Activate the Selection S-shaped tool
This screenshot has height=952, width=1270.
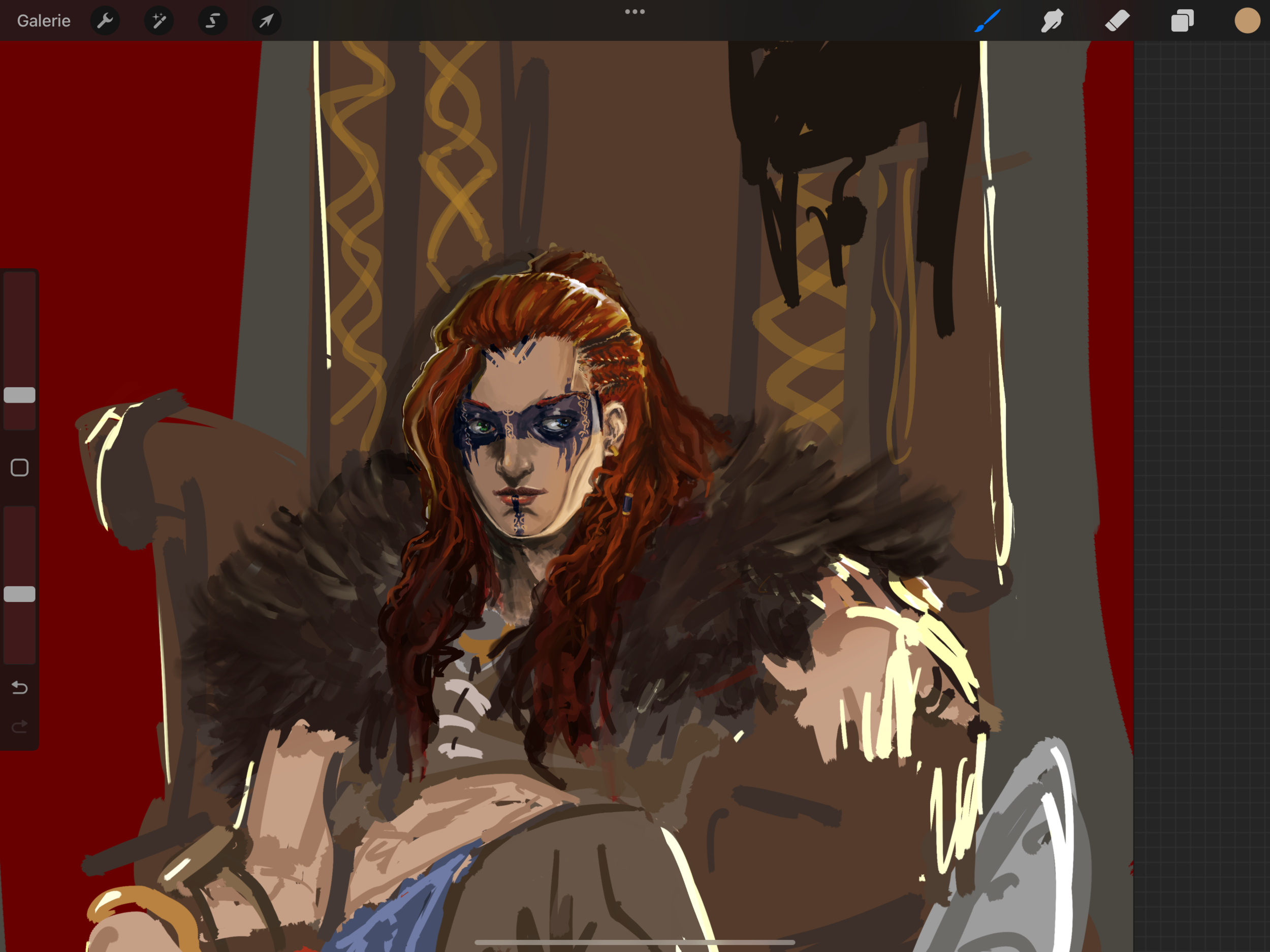(212, 21)
